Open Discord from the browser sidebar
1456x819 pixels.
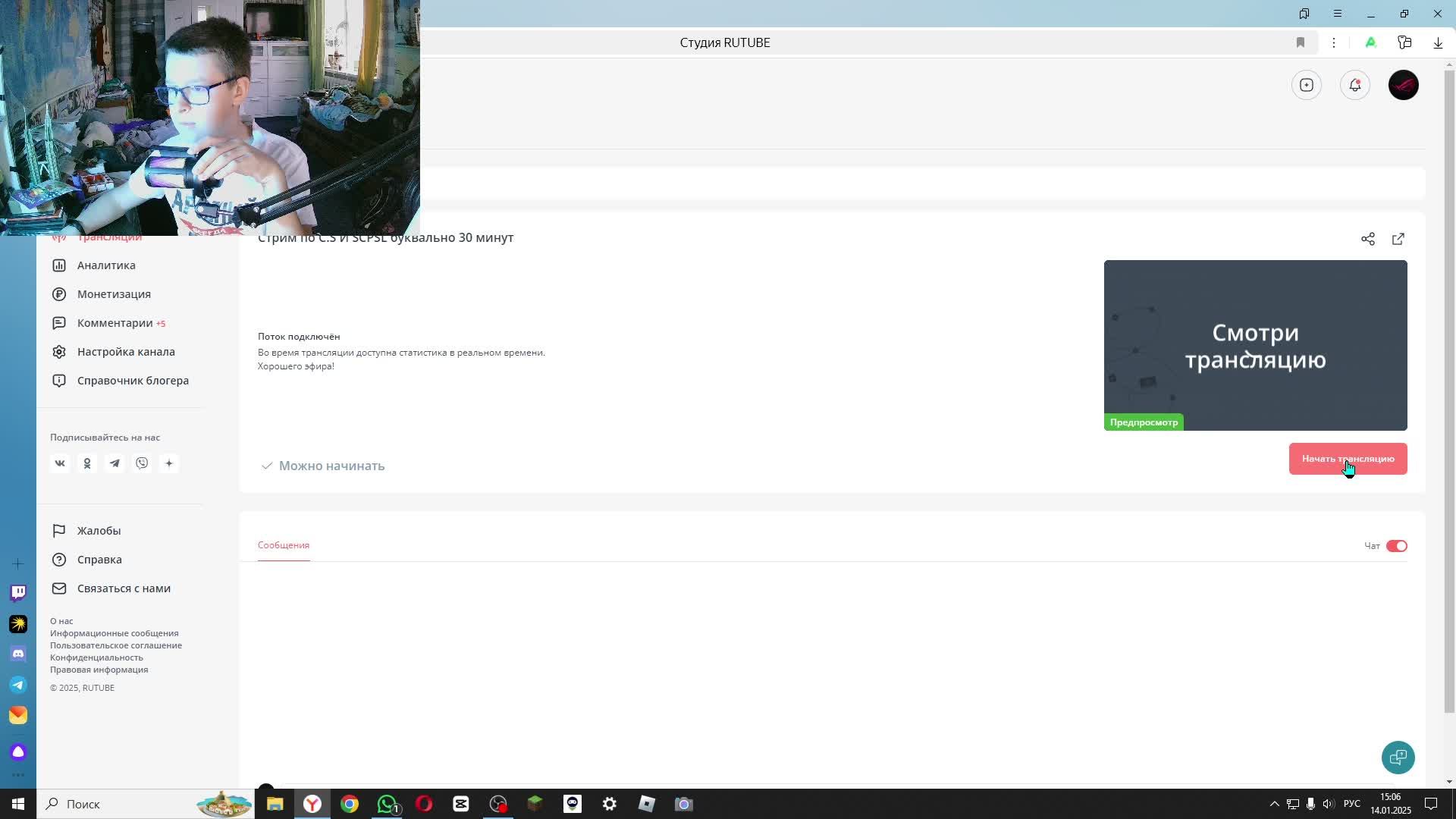point(18,654)
